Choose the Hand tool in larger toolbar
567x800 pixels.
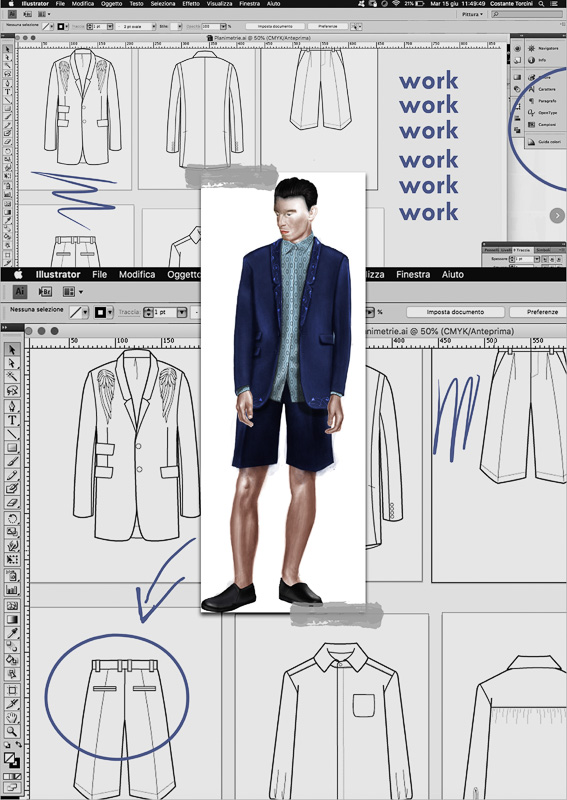coord(12,718)
